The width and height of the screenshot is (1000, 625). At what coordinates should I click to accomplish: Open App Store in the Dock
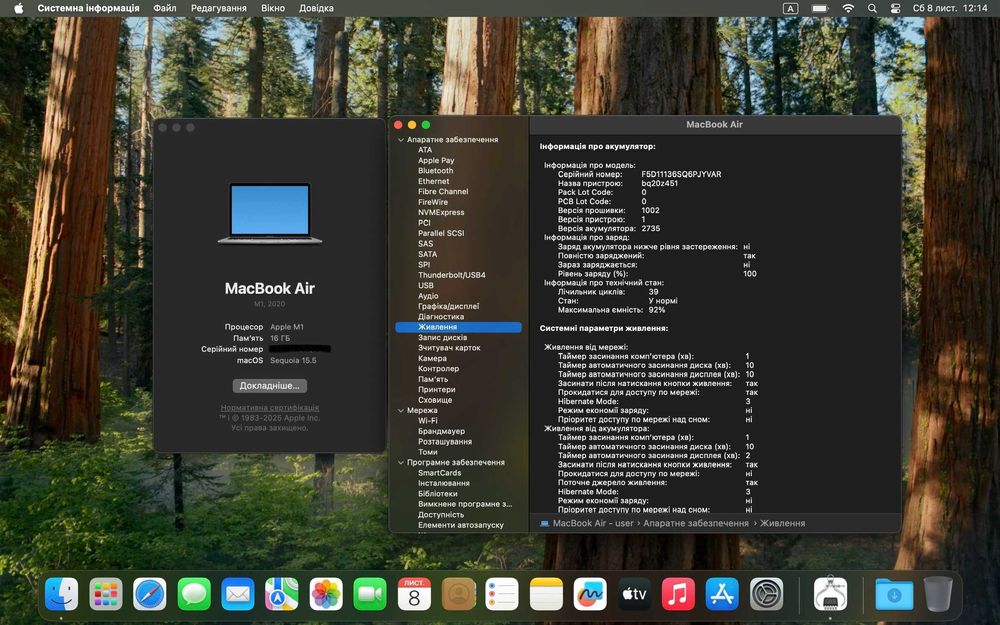tap(722, 594)
